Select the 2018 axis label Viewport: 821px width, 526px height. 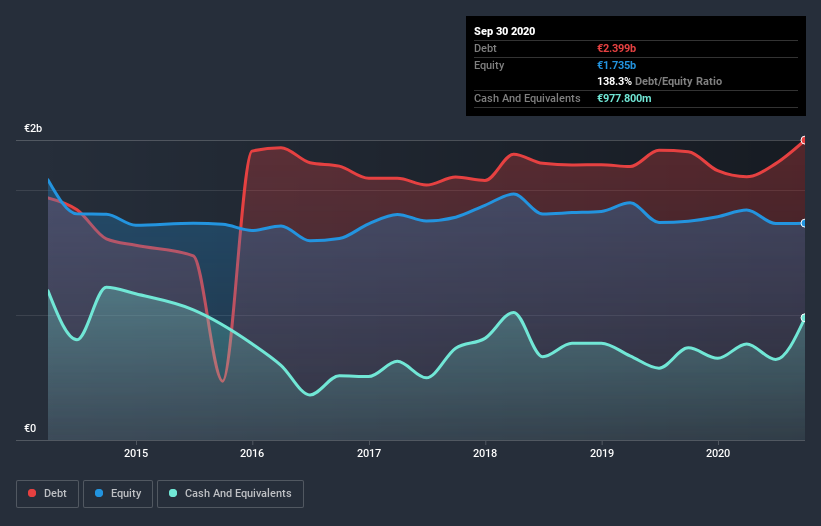click(x=485, y=453)
